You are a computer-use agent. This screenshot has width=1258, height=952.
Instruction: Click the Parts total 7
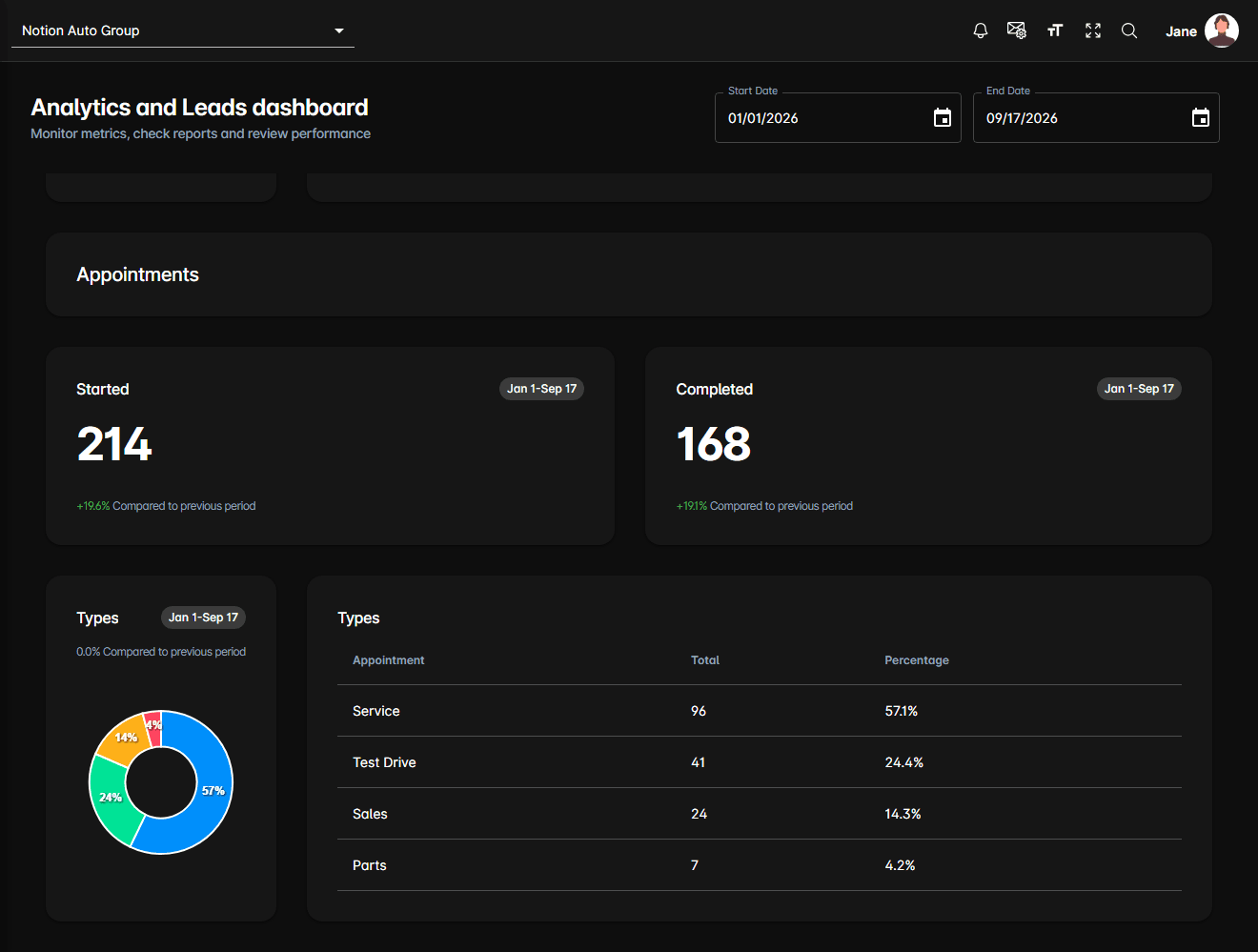(x=695, y=865)
